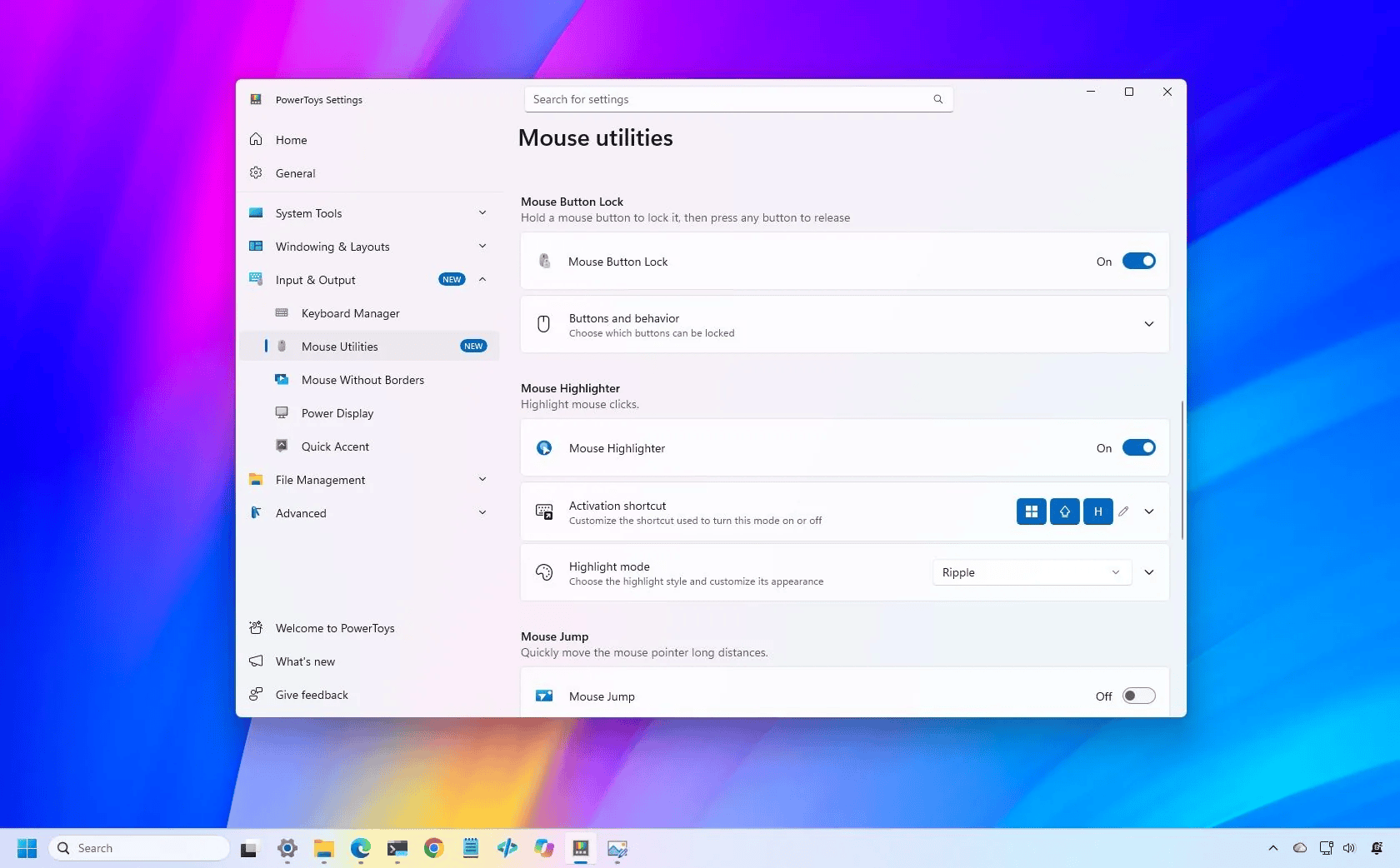This screenshot has height=868, width=1400.
Task: Open the Terminal icon in the taskbar
Action: click(397, 848)
